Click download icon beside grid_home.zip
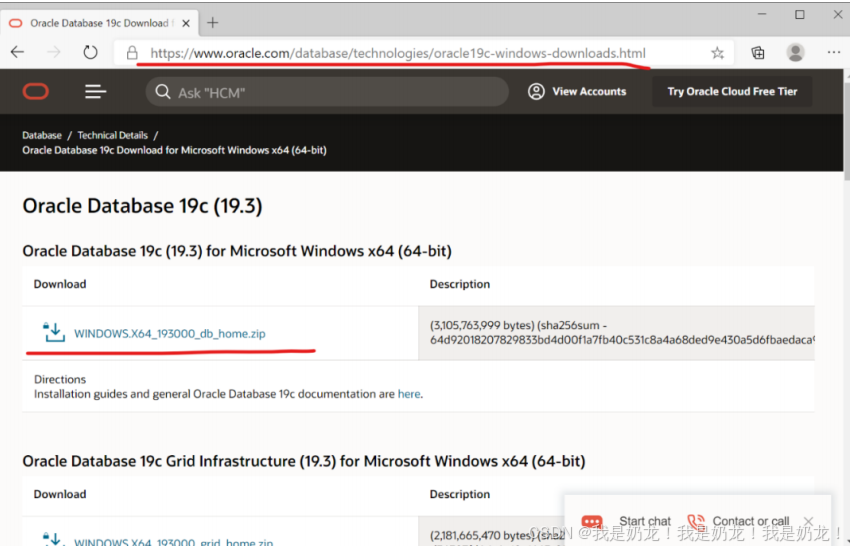This screenshot has width=850, height=548. pyautogui.click(x=54, y=539)
